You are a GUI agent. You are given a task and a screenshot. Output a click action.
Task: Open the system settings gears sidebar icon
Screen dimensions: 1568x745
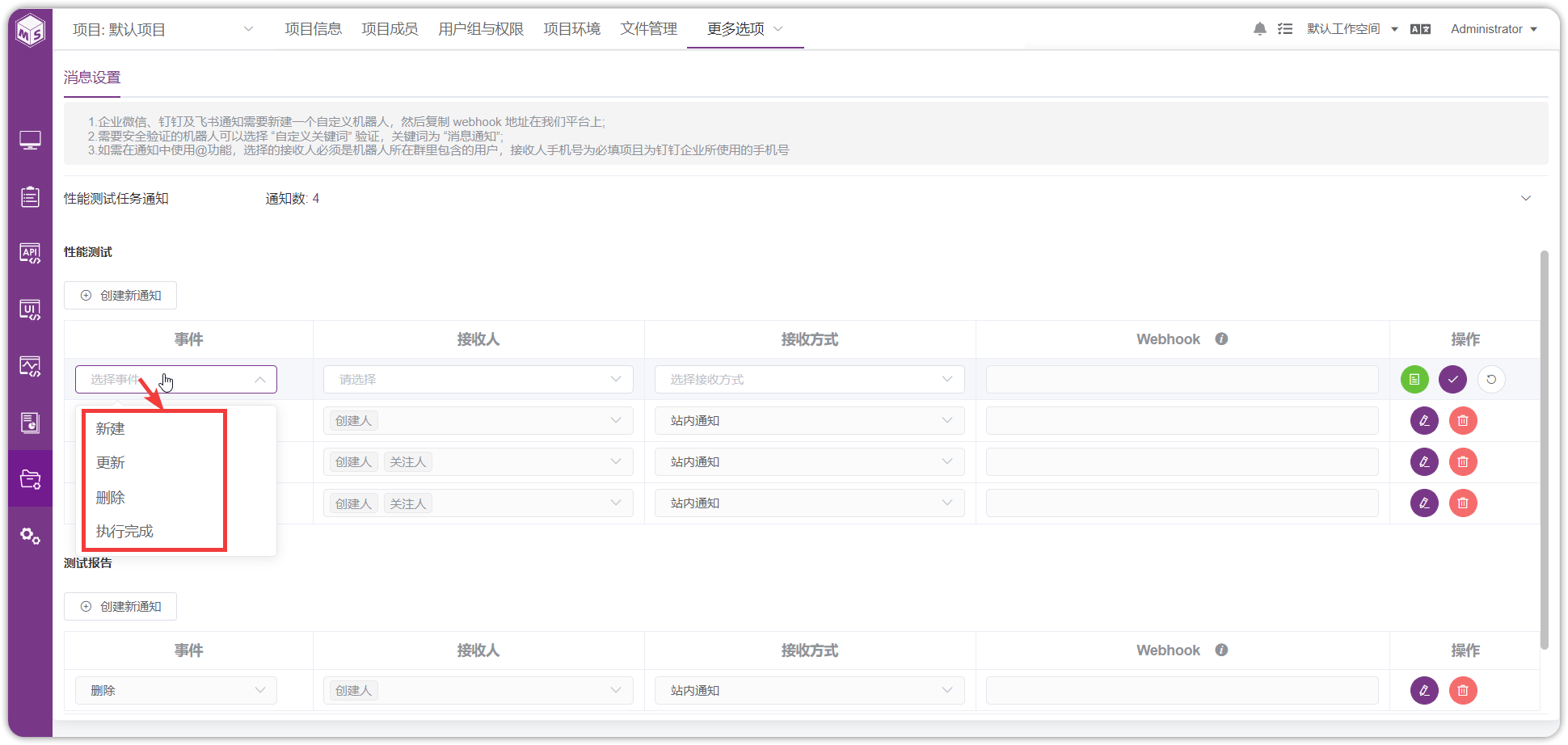coord(30,536)
